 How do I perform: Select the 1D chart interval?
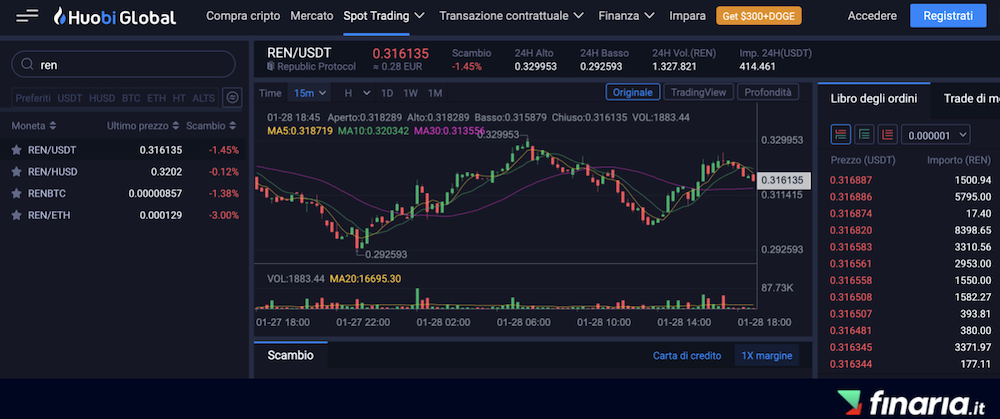click(387, 93)
